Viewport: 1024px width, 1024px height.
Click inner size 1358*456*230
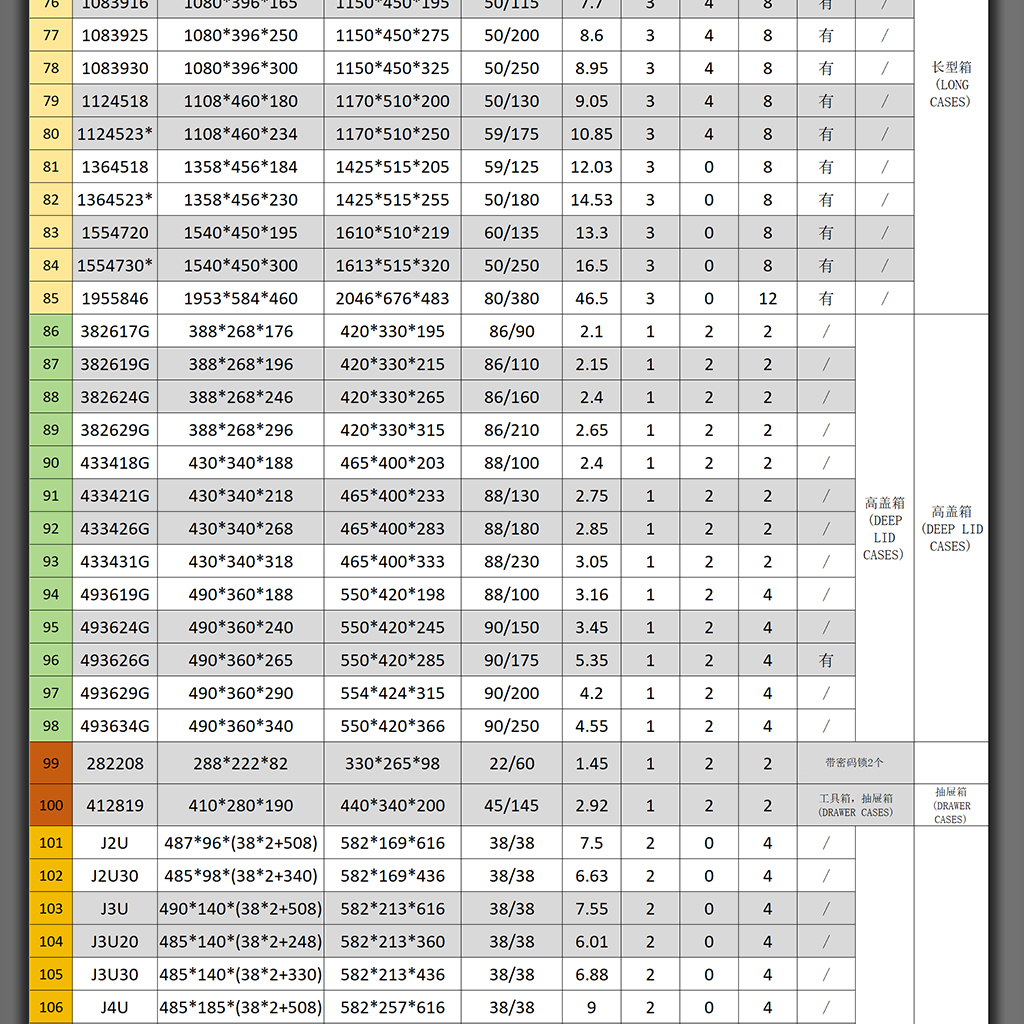point(240,200)
